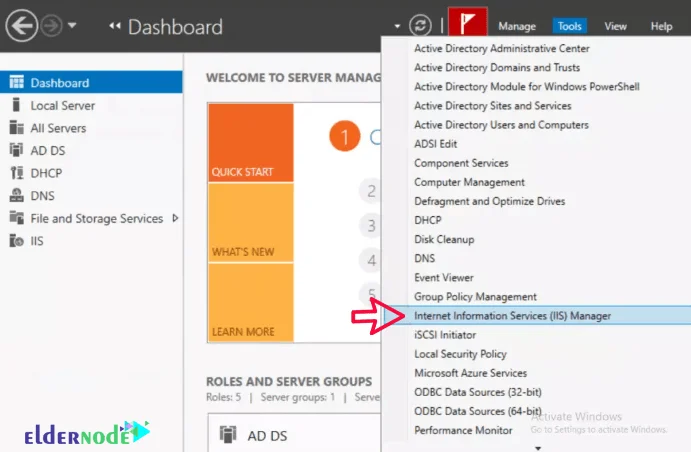Click the Learn More tile

click(250, 301)
